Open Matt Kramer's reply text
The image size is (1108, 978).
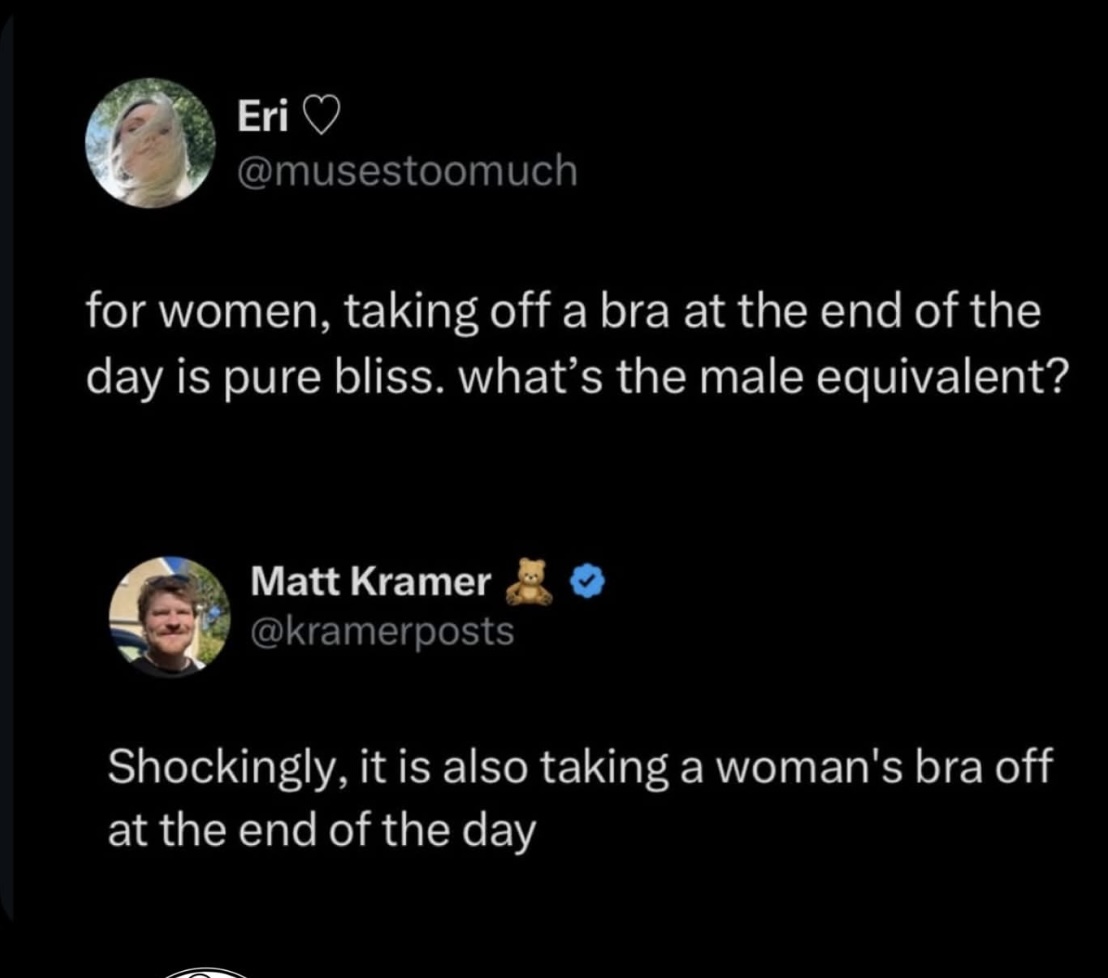(x=580, y=798)
